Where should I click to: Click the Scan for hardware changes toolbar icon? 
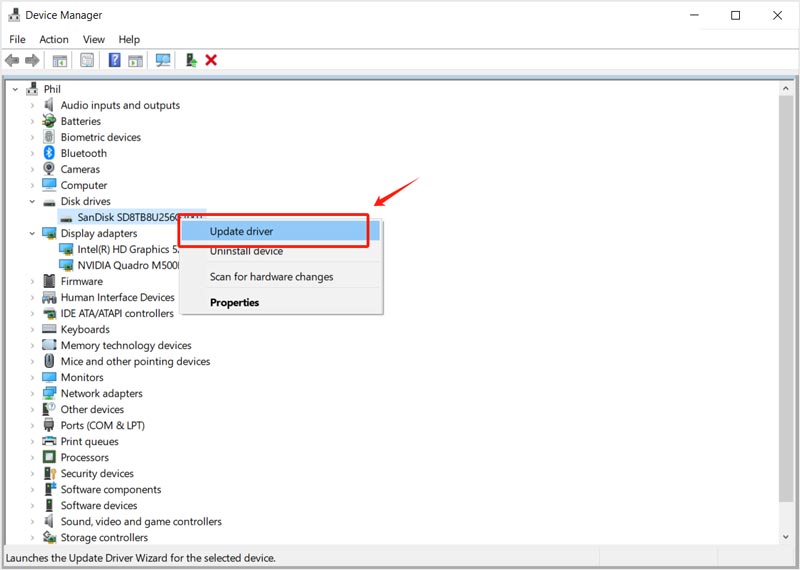click(x=162, y=60)
